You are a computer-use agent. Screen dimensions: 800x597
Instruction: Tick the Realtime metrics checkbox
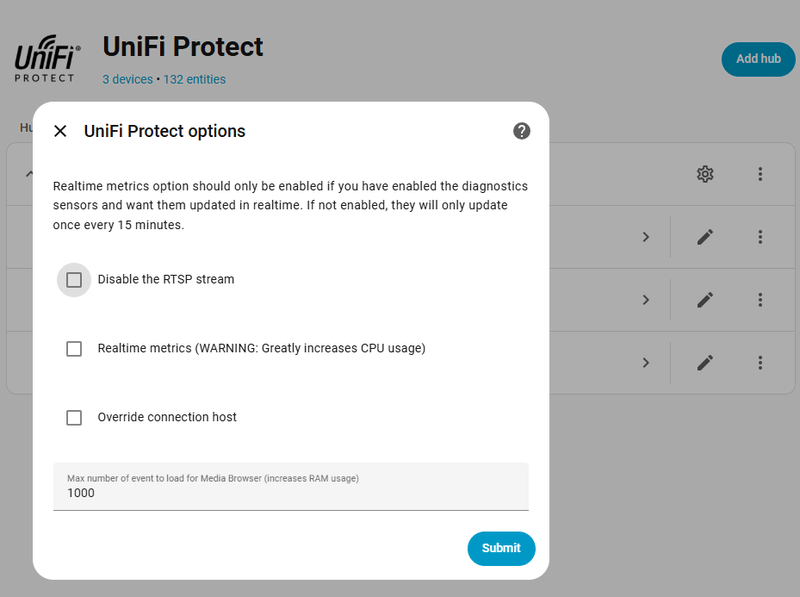point(74,349)
